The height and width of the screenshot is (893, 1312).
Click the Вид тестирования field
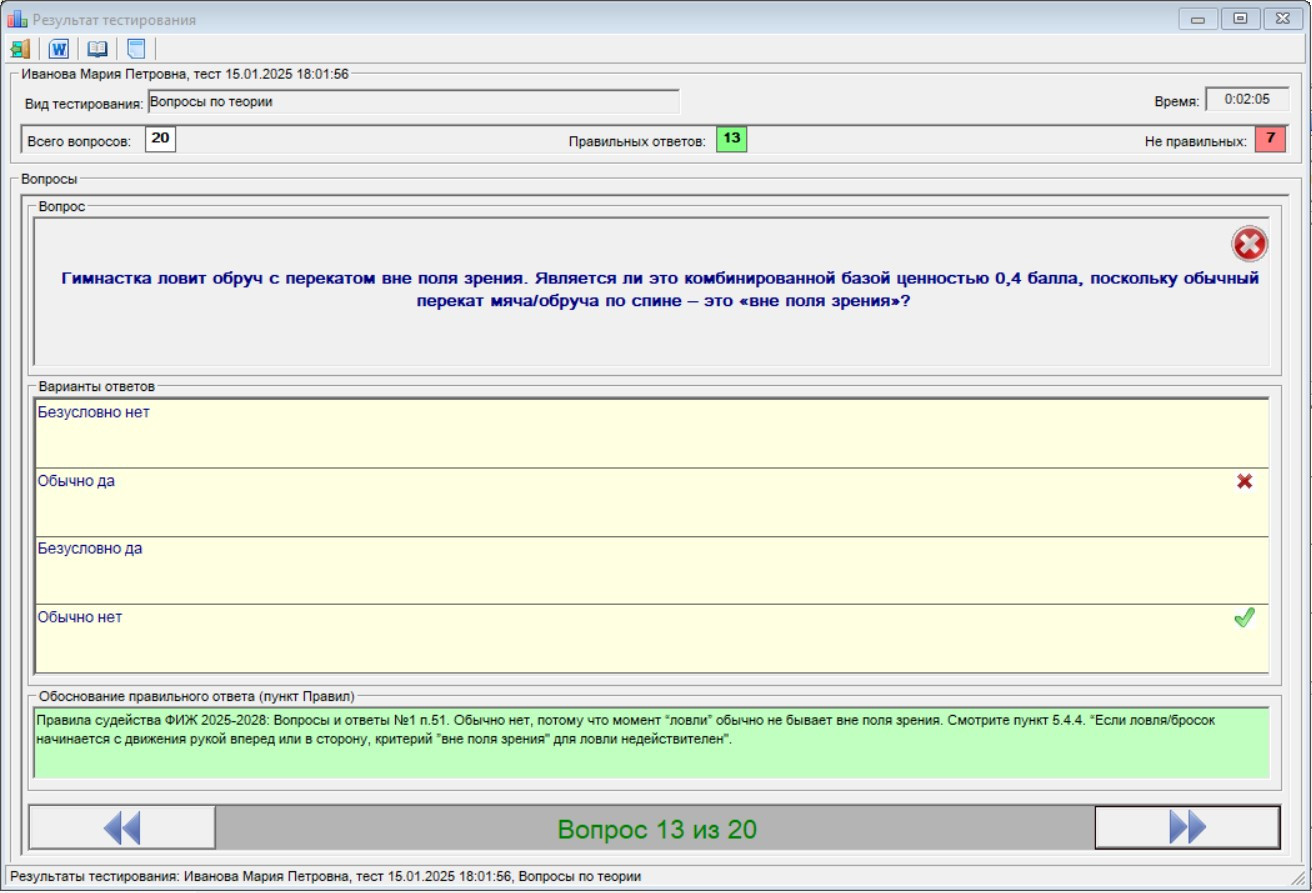point(413,102)
